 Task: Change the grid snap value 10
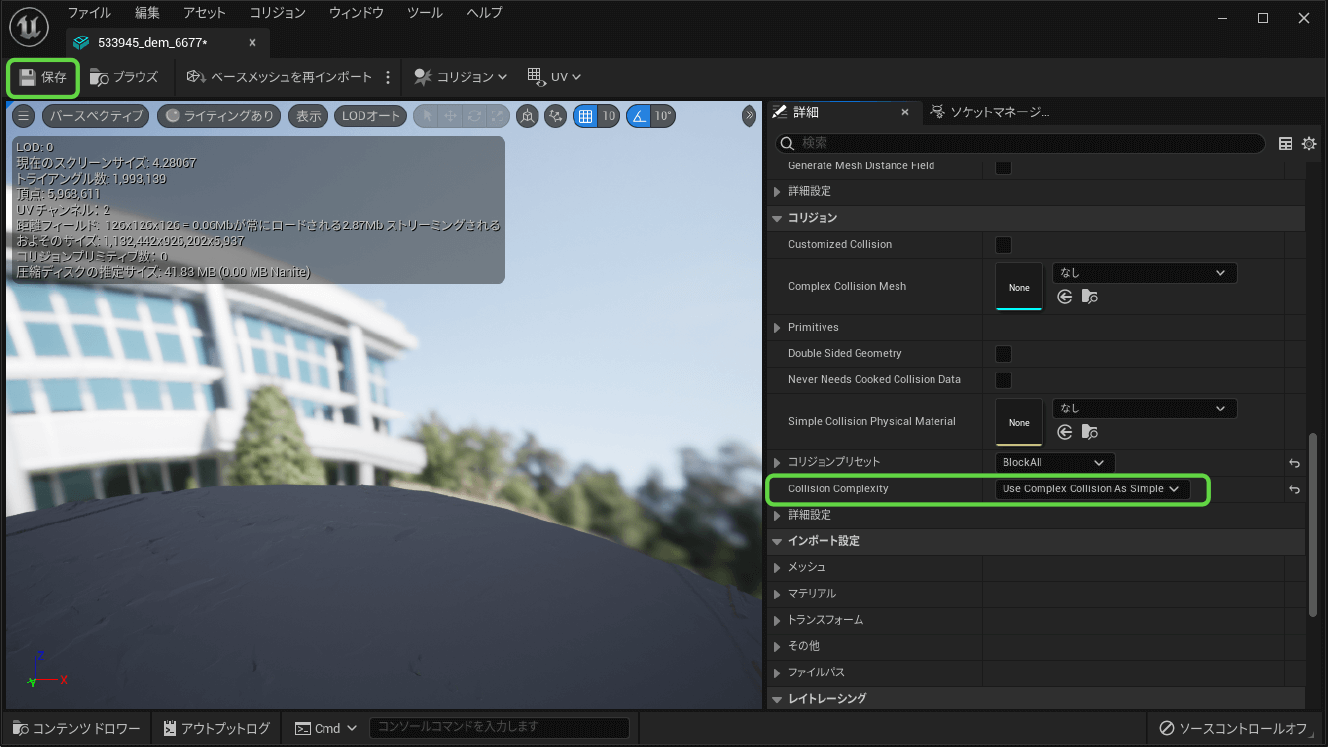point(609,116)
